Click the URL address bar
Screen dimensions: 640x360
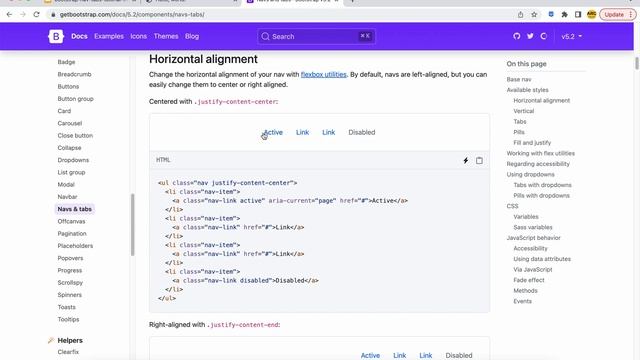(x=282, y=14)
